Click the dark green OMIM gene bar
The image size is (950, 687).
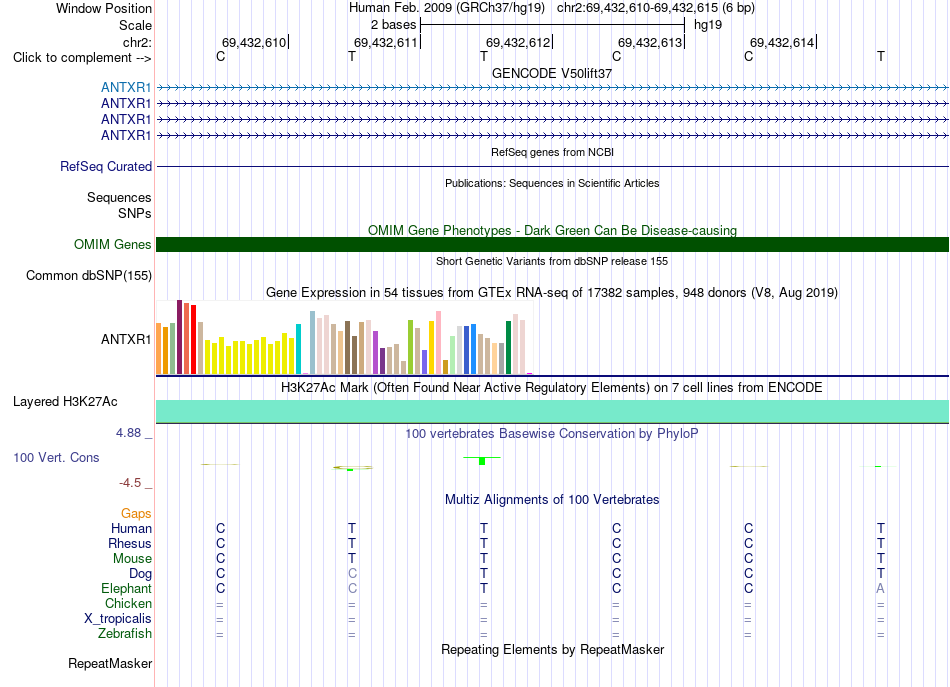coord(552,244)
